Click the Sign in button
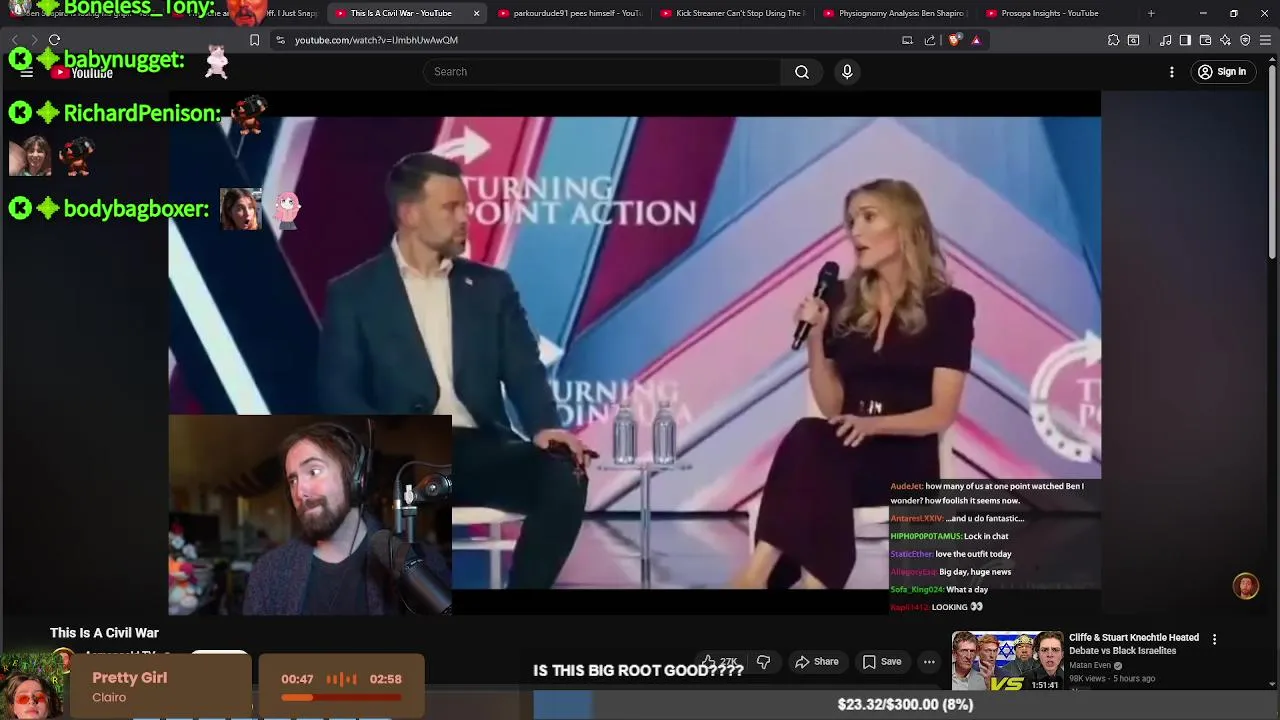Screen dimensions: 1280x720 tap(1222, 72)
